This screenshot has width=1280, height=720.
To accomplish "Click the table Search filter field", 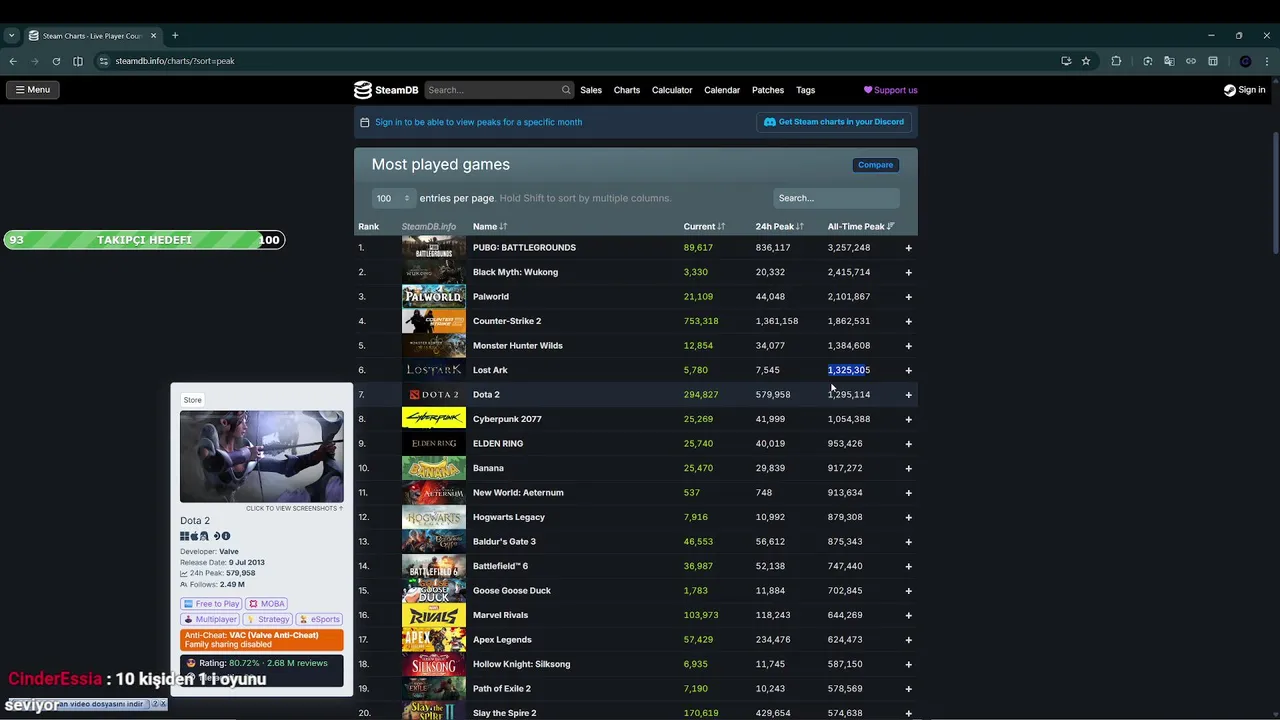I will click(x=836, y=198).
